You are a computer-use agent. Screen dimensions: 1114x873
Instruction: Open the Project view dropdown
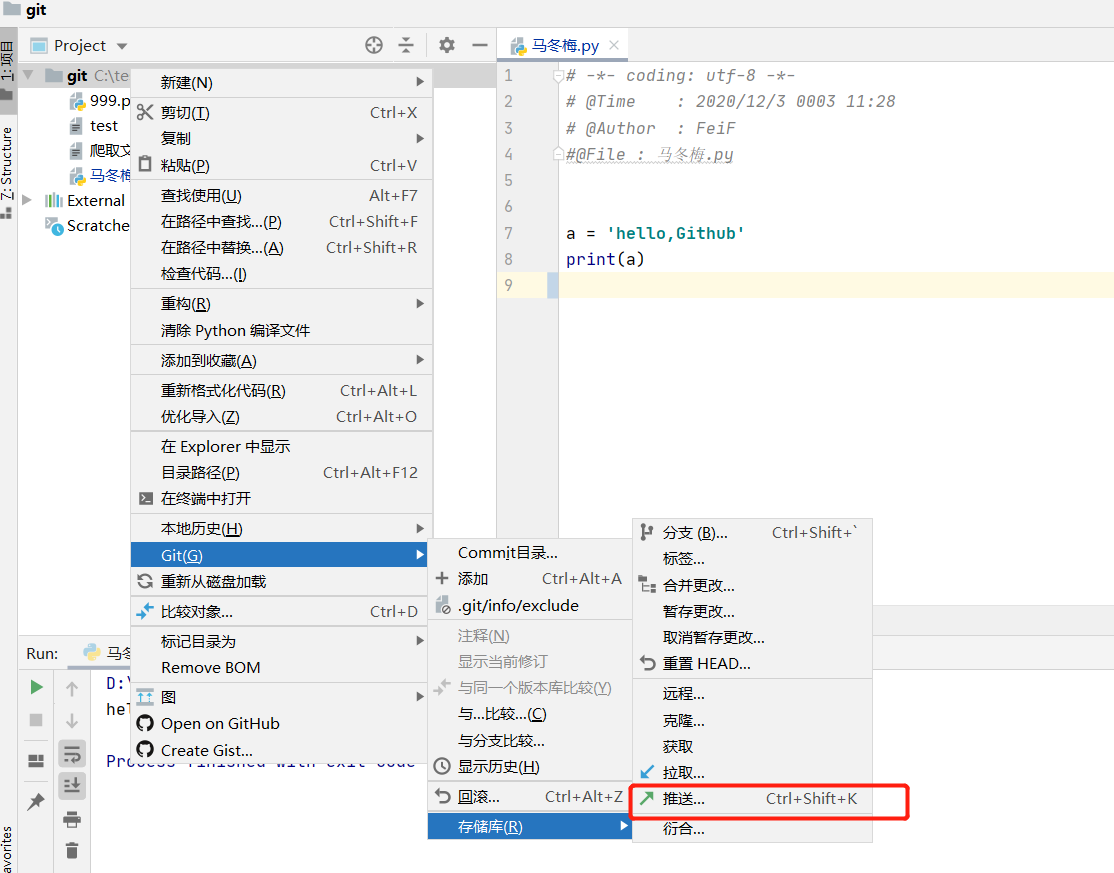tap(78, 45)
